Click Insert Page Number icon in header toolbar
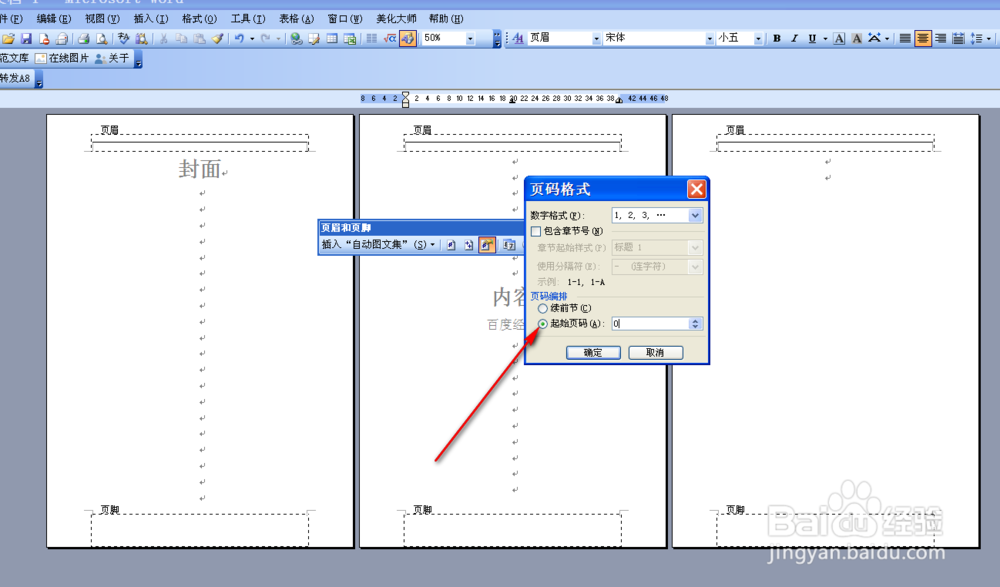 (x=451, y=245)
